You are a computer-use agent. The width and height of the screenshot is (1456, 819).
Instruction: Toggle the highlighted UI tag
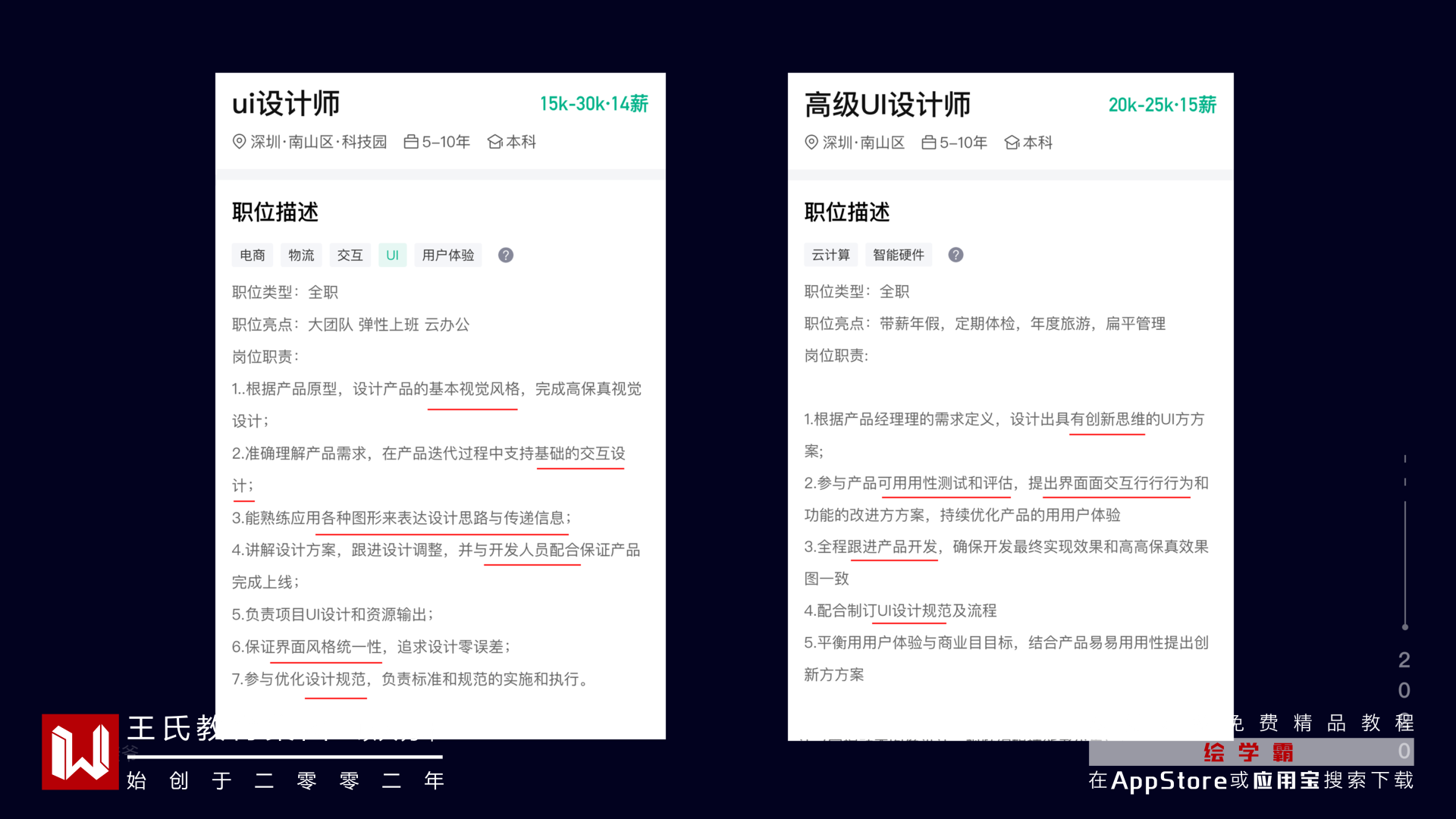[x=392, y=256]
